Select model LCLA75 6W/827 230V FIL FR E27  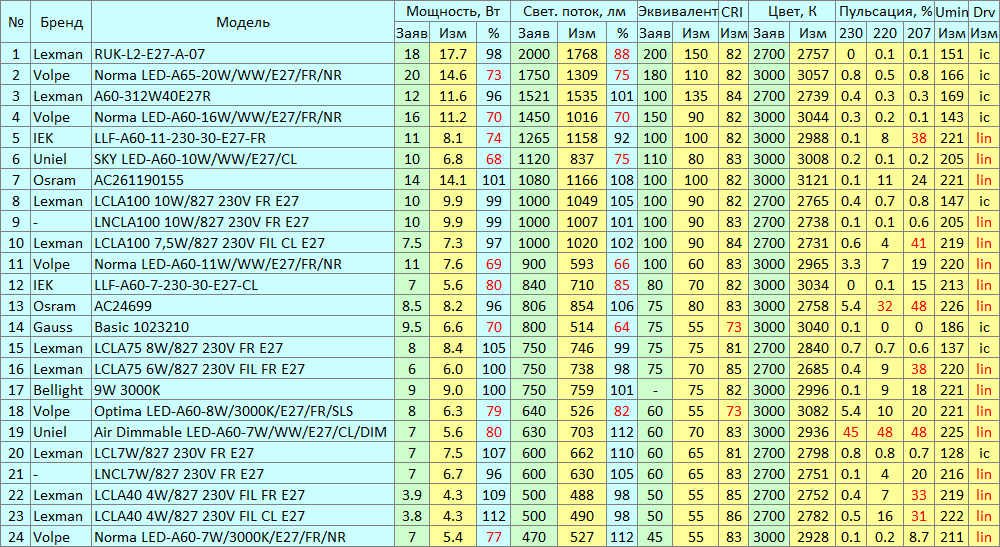242,370
